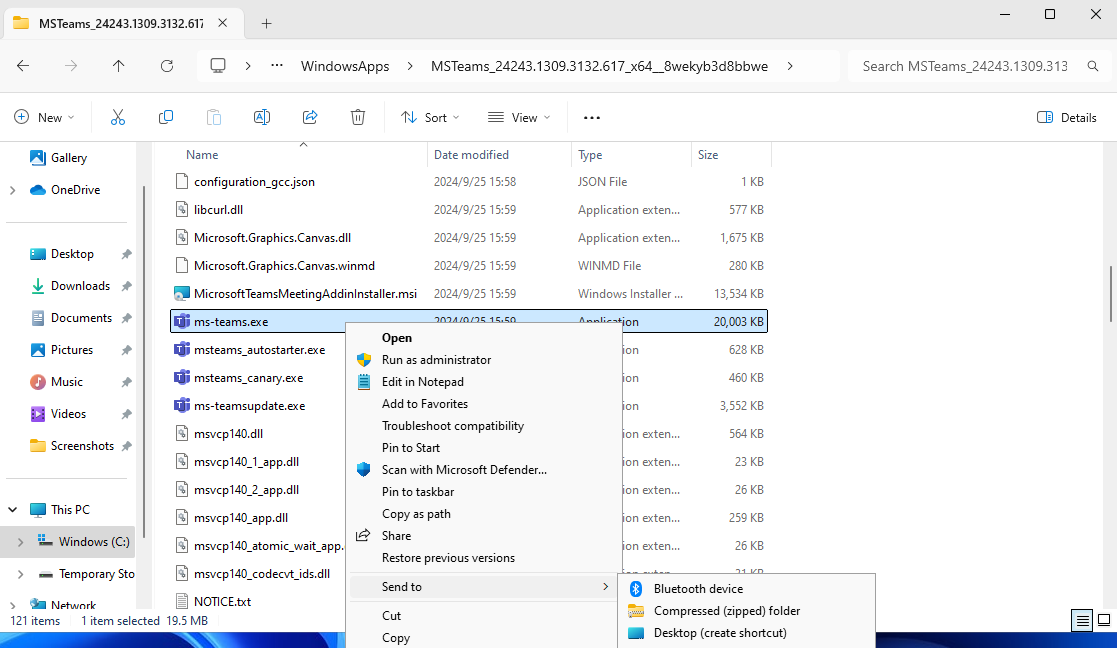The height and width of the screenshot is (648, 1117).
Task: Unpin Pictures using its pin icon
Action: tap(126, 350)
